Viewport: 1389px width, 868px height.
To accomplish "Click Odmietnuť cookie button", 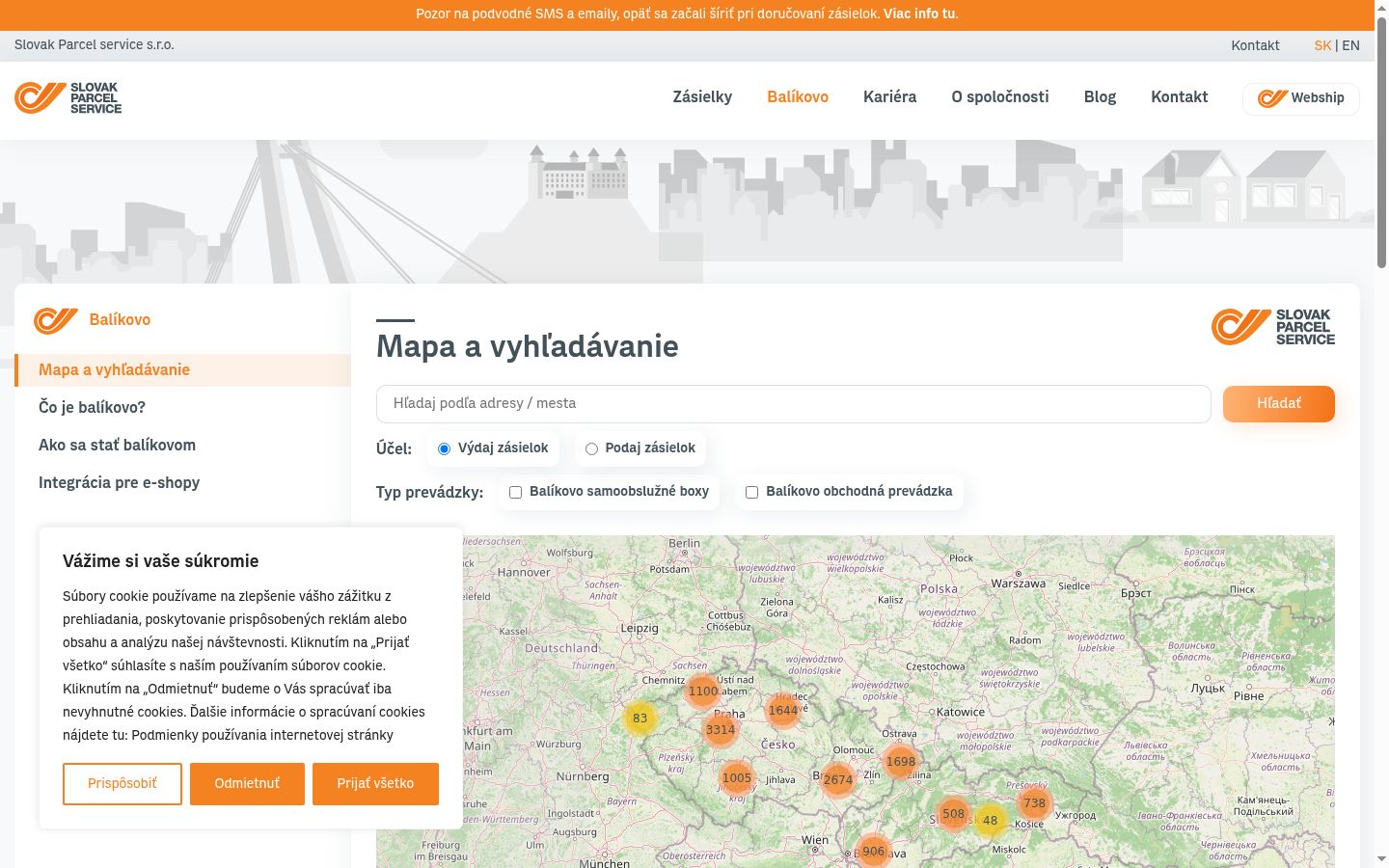I will coord(247,784).
